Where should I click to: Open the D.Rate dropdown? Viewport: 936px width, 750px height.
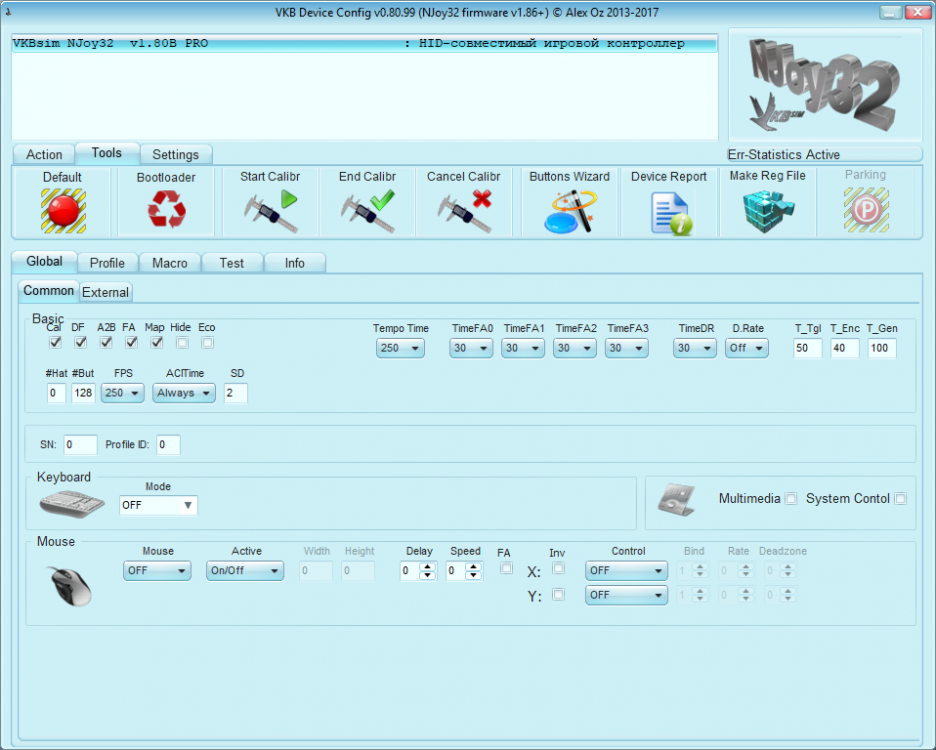(x=747, y=348)
